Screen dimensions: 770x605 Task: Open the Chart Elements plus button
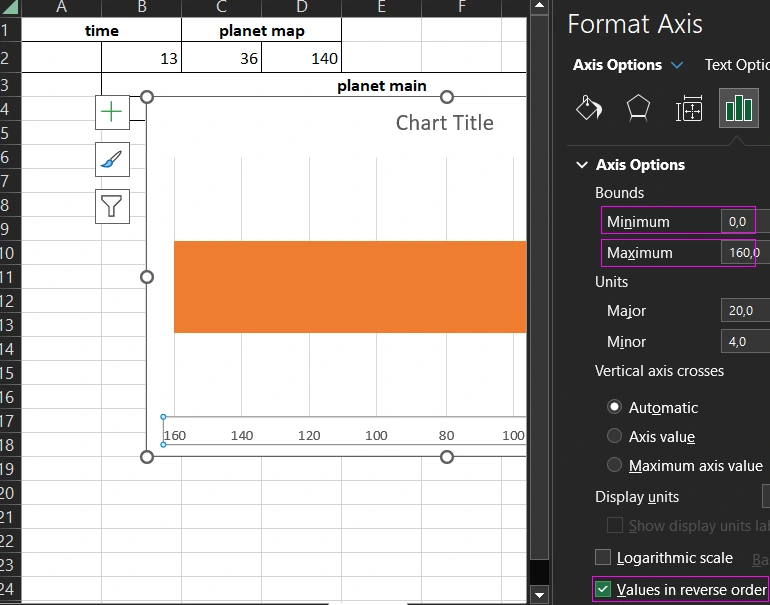pyautogui.click(x=112, y=112)
